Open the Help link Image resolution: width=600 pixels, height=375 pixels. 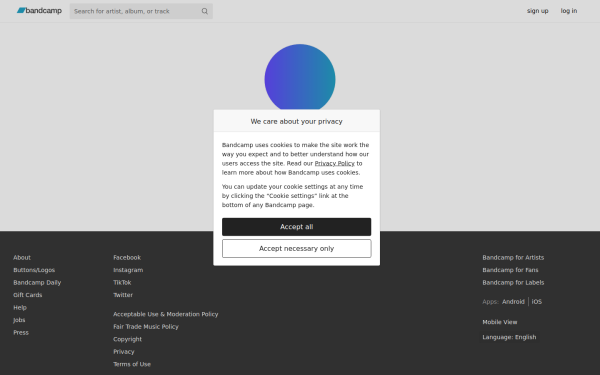[x=20, y=308]
